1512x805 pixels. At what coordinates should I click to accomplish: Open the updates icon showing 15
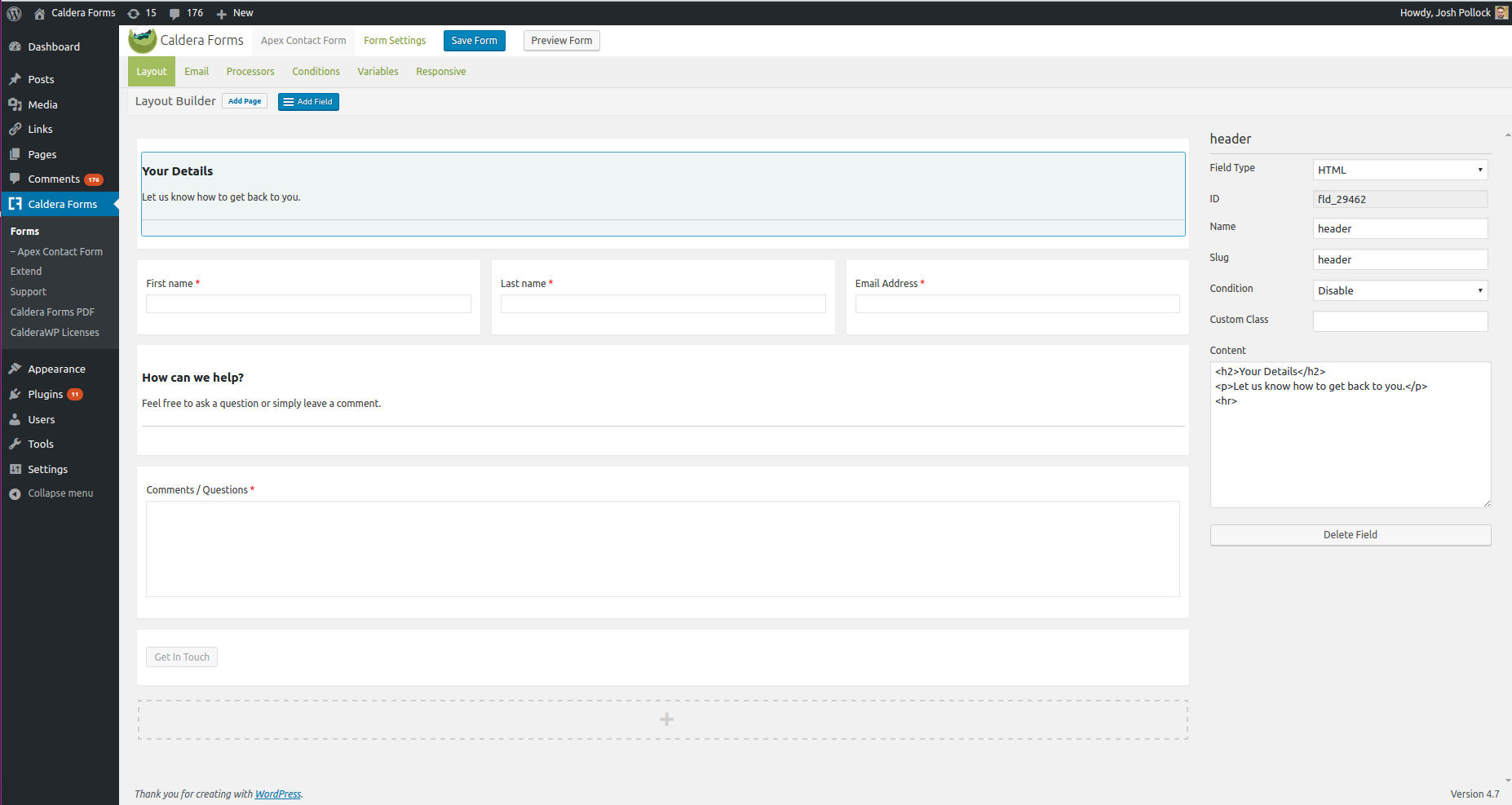click(x=134, y=13)
